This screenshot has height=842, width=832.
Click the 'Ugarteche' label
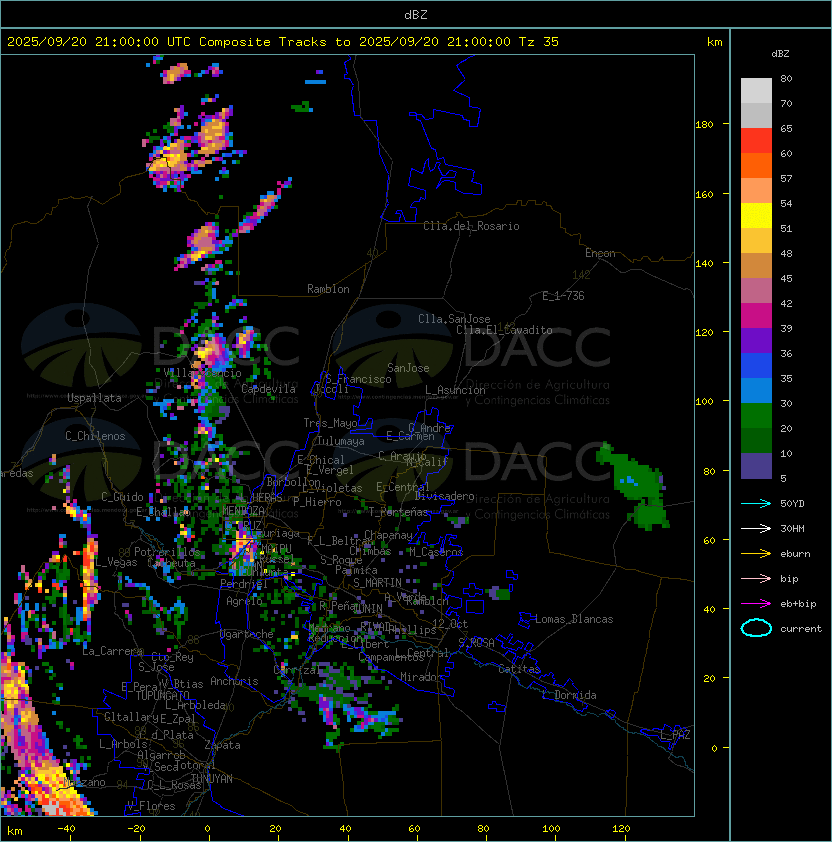point(247,634)
